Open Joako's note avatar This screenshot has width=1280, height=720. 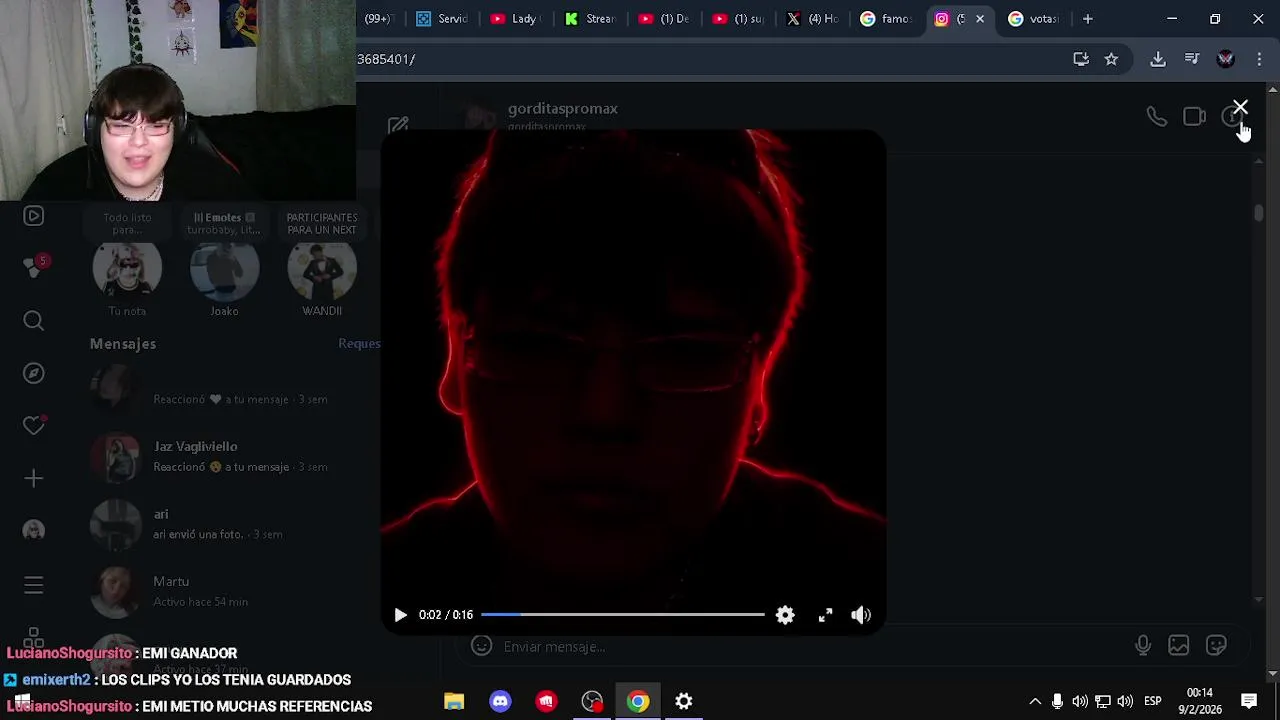click(224, 270)
